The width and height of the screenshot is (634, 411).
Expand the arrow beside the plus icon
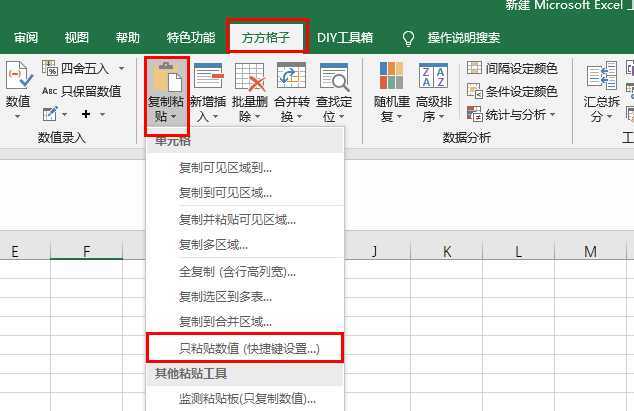click(x=102, y=114)
